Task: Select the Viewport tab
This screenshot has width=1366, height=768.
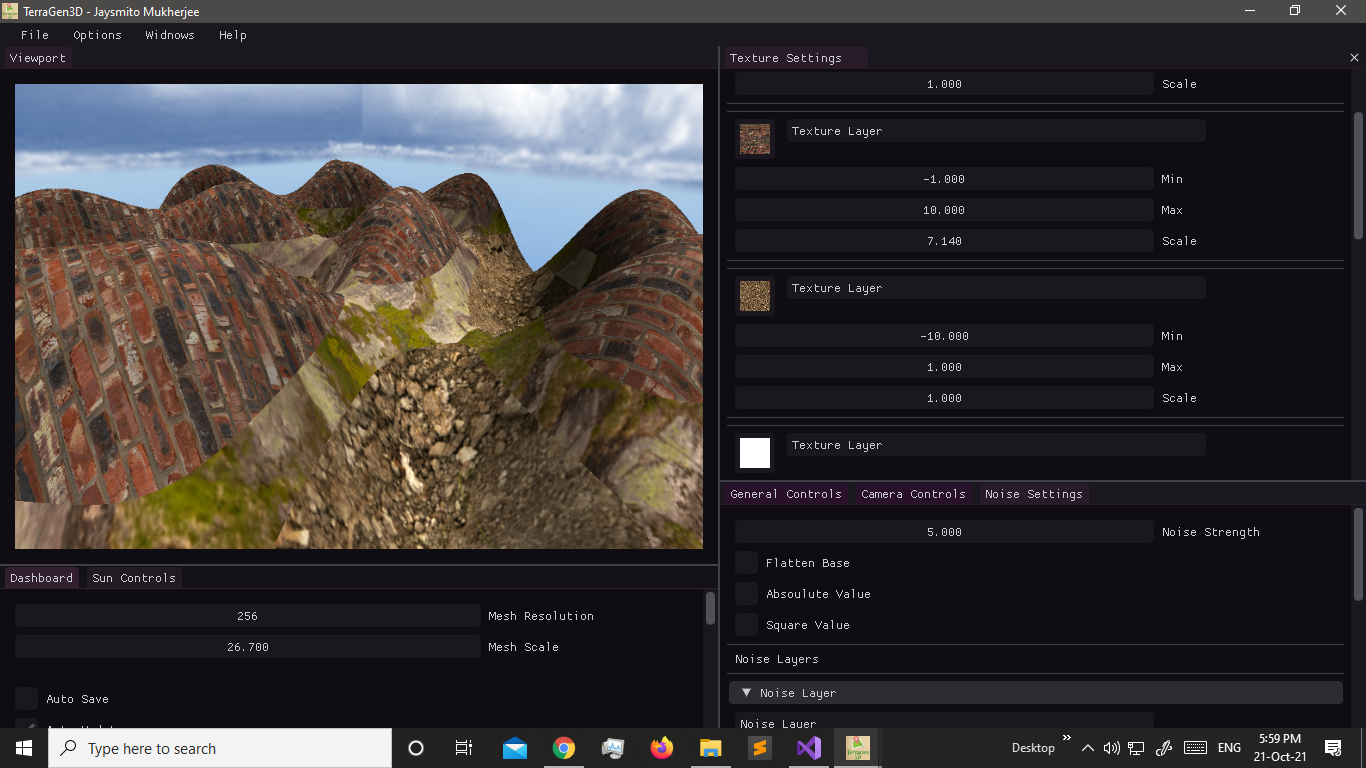Action: click(38, 58)
